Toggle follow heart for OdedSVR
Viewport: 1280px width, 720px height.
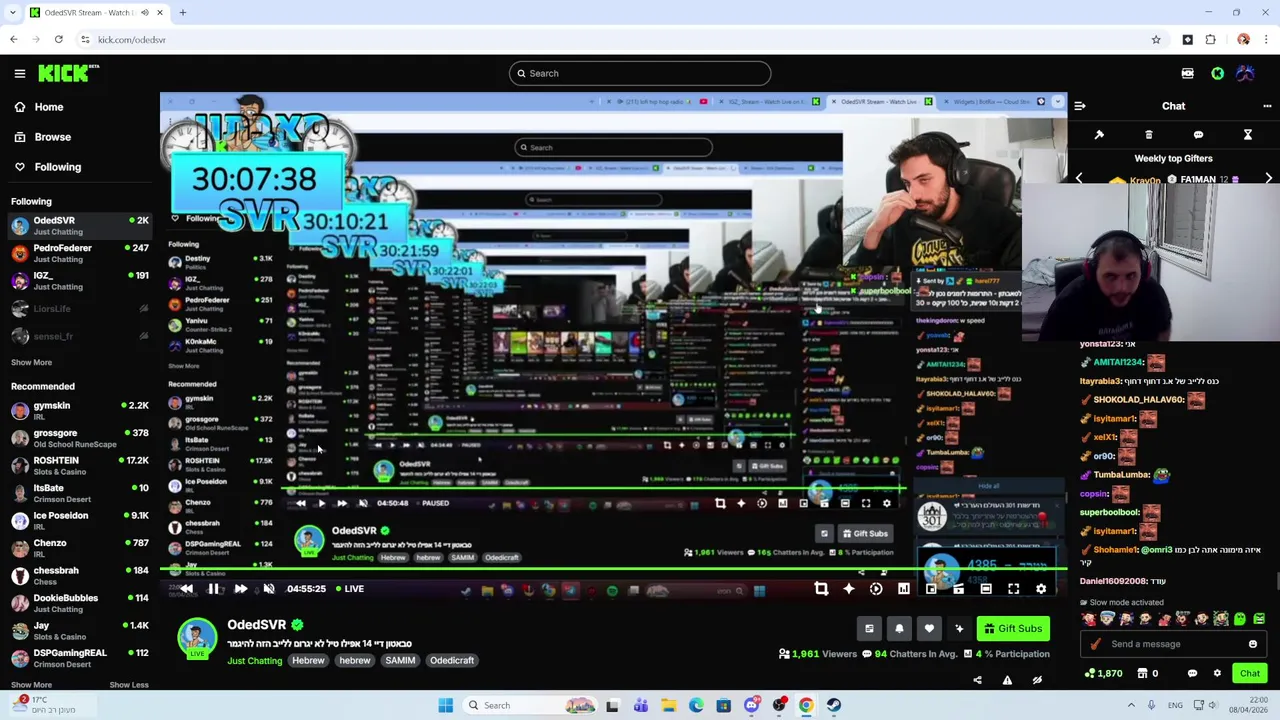(x=929, y=629)
